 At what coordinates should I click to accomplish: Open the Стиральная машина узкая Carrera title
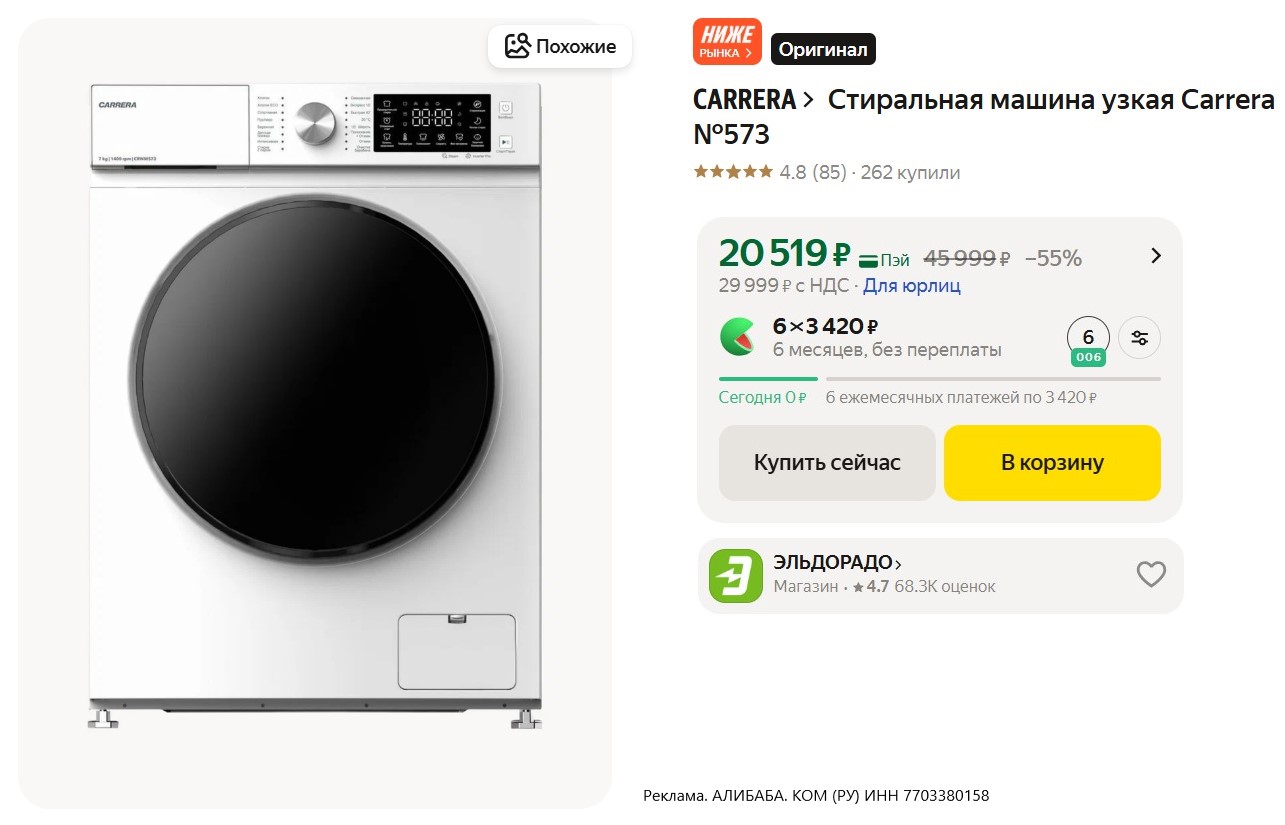(x=1051, y=100)
